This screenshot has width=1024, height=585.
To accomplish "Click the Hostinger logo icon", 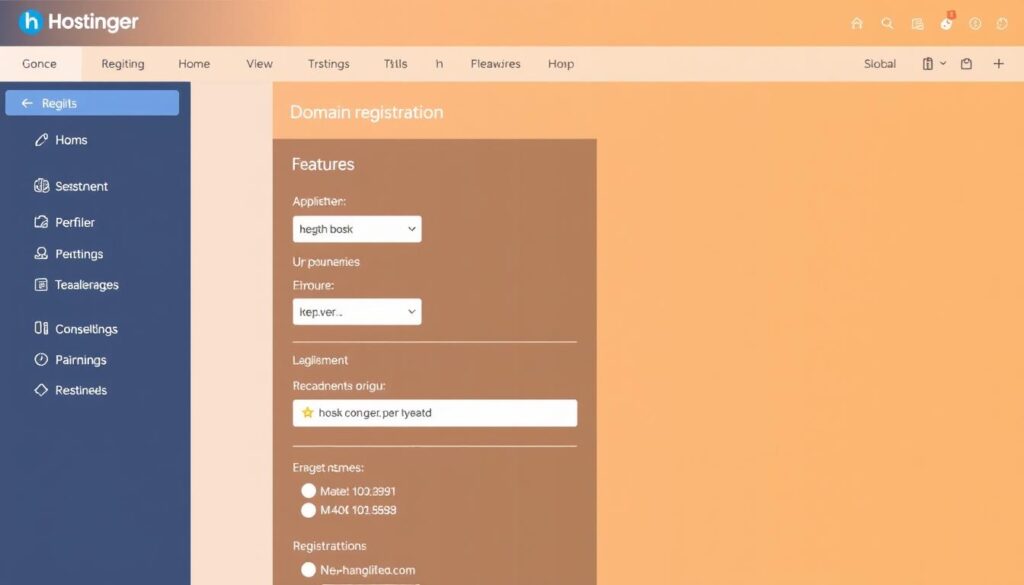I will tap(29, 21).
